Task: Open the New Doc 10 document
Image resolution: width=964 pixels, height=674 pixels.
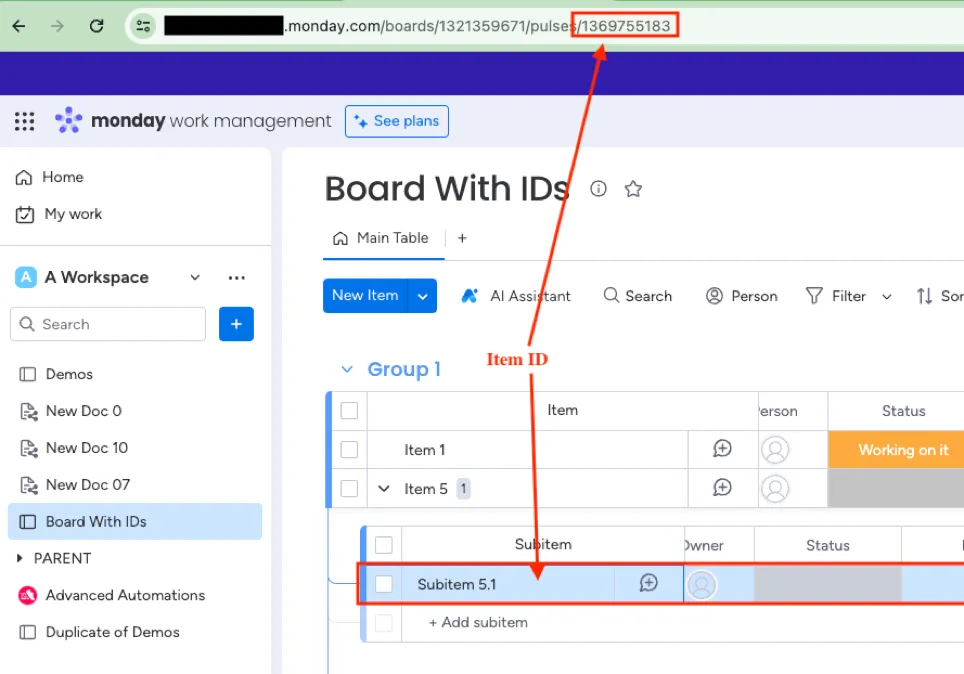Action: point(87,448)
